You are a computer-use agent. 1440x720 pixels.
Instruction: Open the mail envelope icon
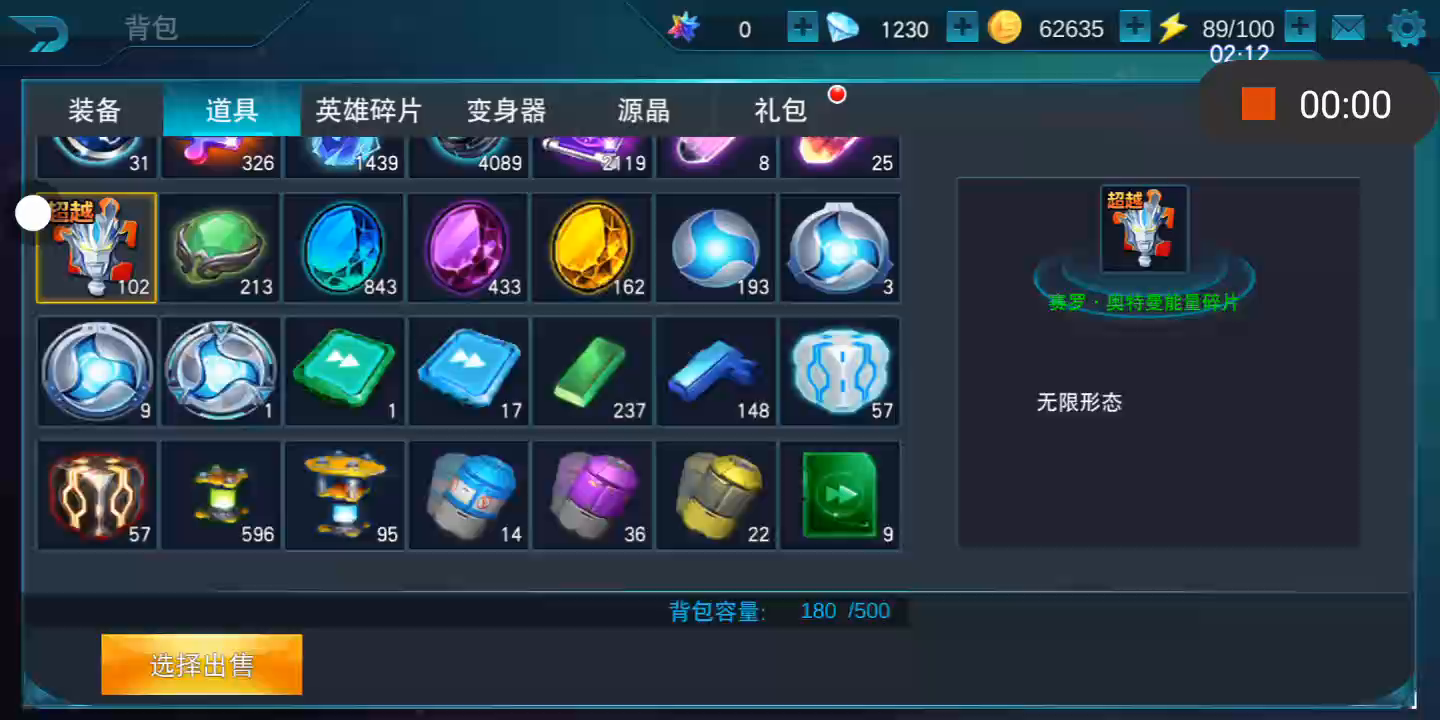1348,28
